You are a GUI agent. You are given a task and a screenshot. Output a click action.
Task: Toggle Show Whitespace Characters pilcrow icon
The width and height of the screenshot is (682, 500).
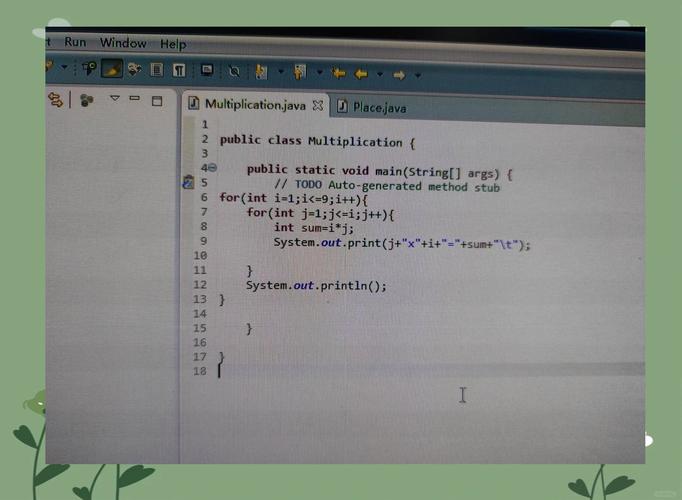179,70
